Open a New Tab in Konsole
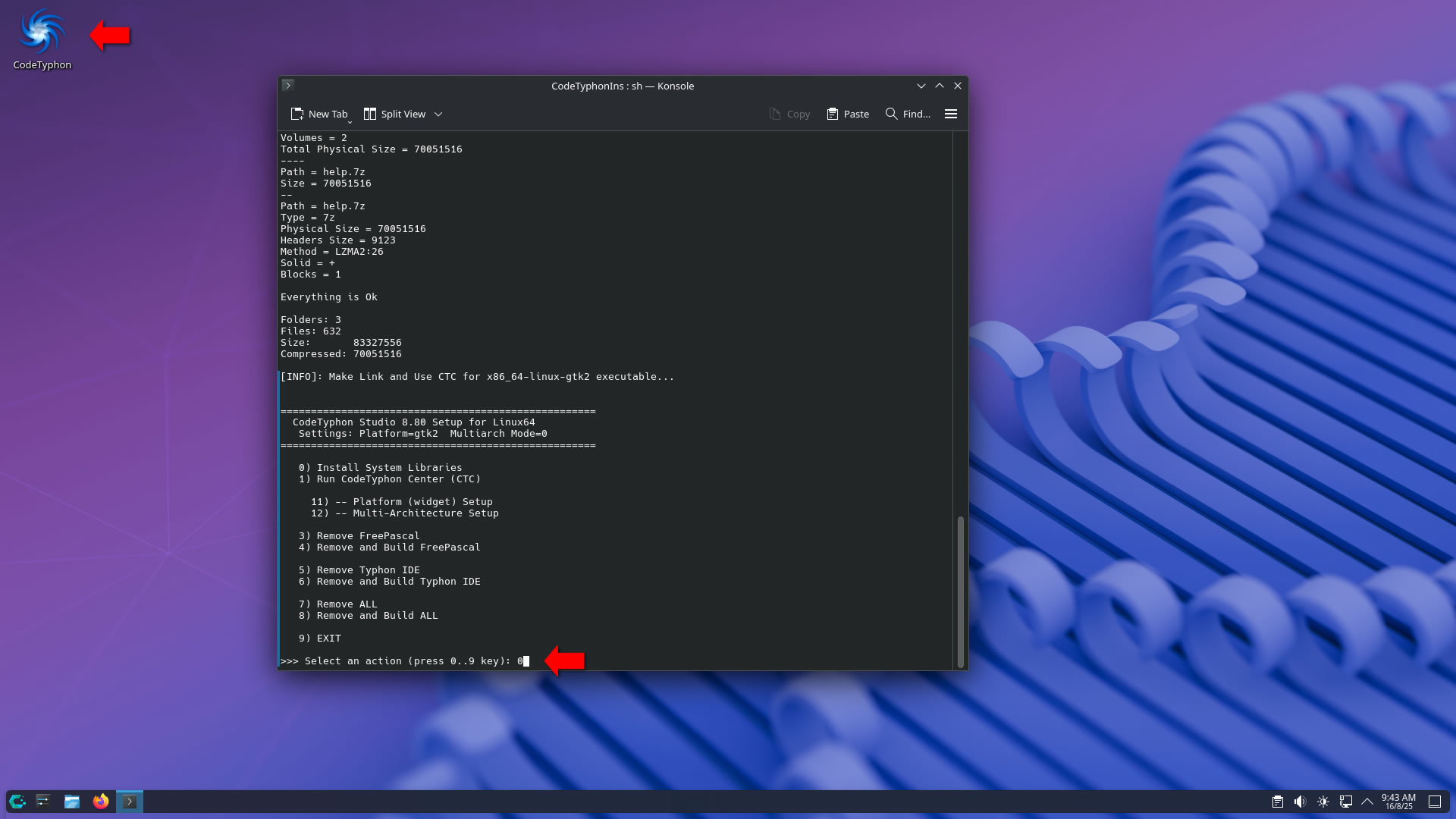1456x819 pixels. pos(318,114)
